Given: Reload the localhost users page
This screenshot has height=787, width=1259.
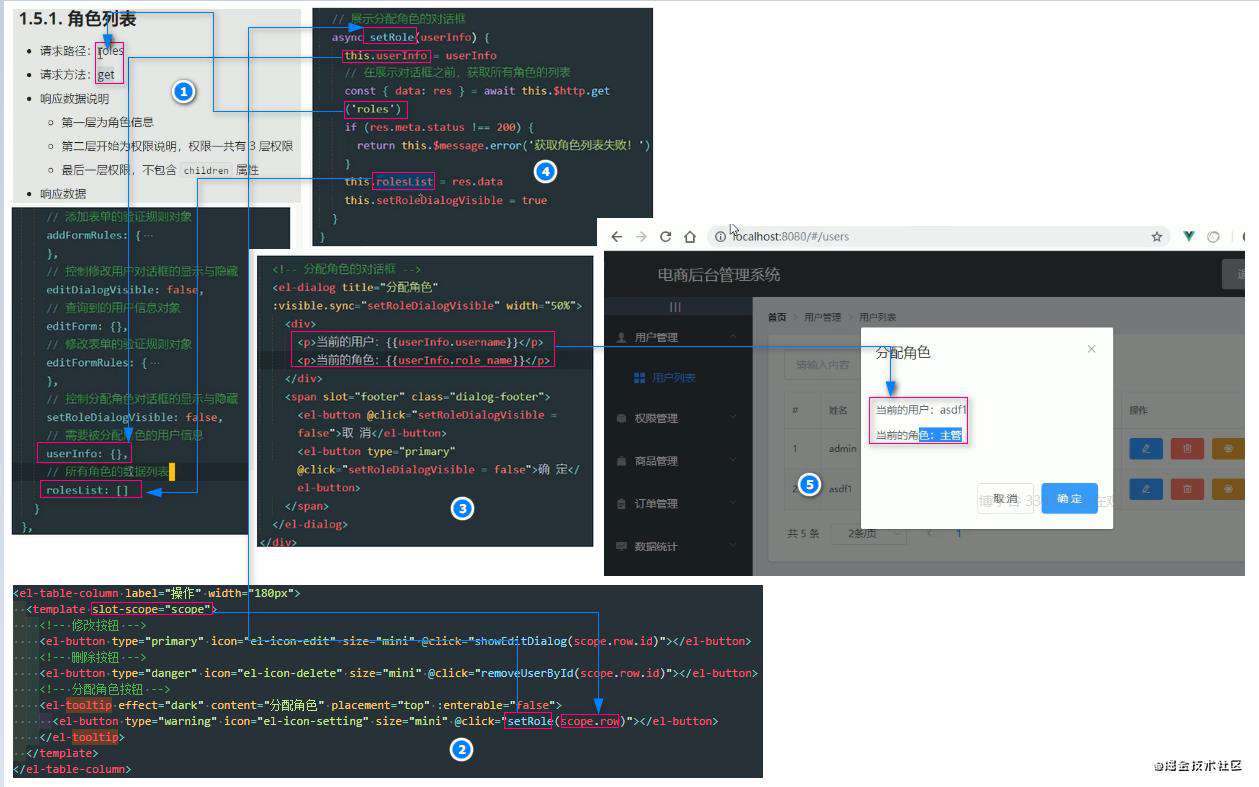Looking at the screenshot, I should [x=665, y=237].
